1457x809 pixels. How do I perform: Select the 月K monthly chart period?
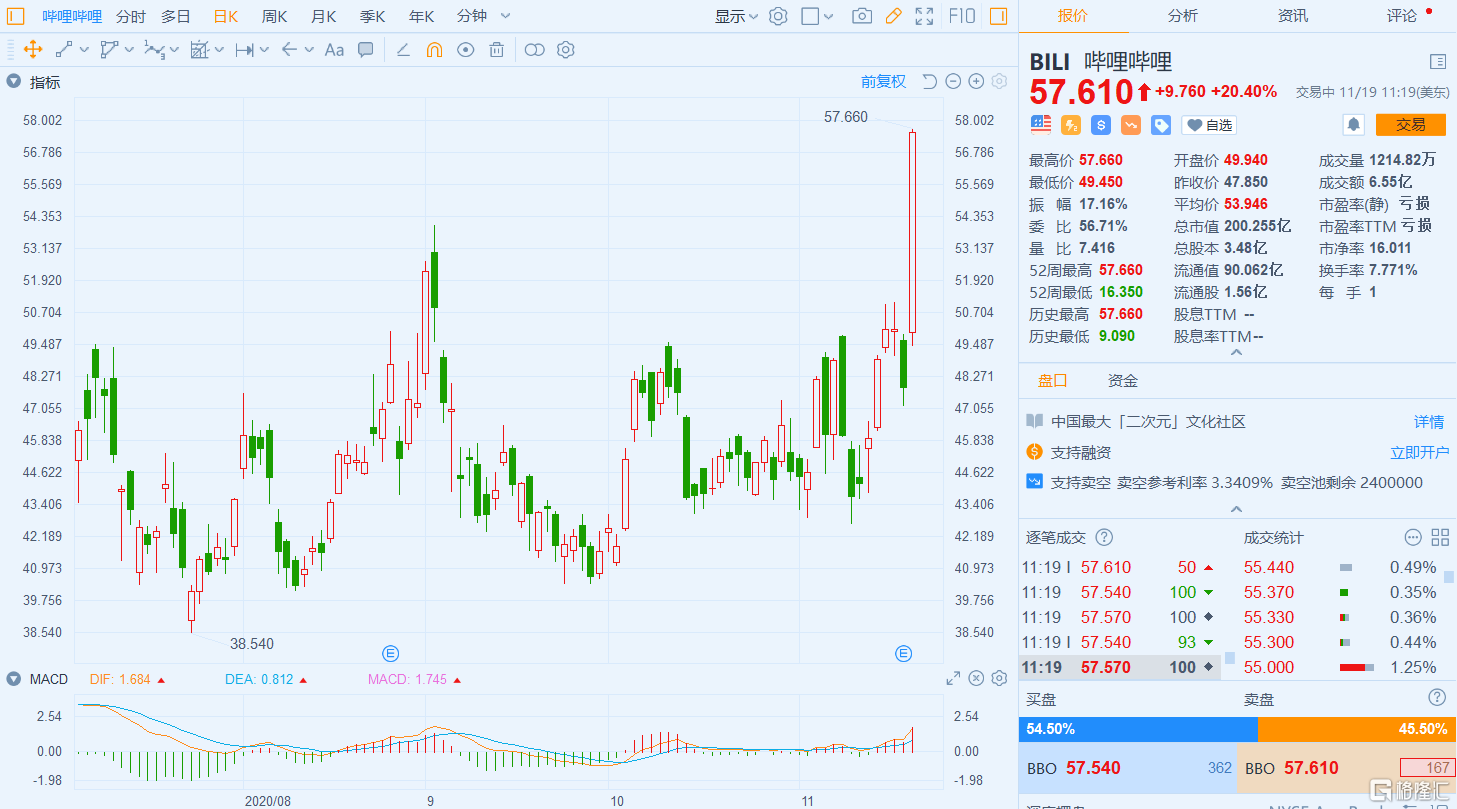(x=323, y=16)
